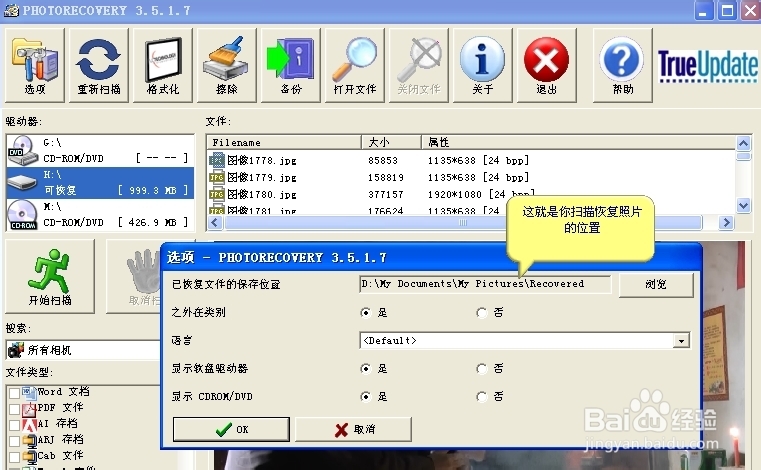Viewport: 761px width, 470px height.
Task: Click the 擦除 wipe brush icon
Action: click(x=227, y=65)
